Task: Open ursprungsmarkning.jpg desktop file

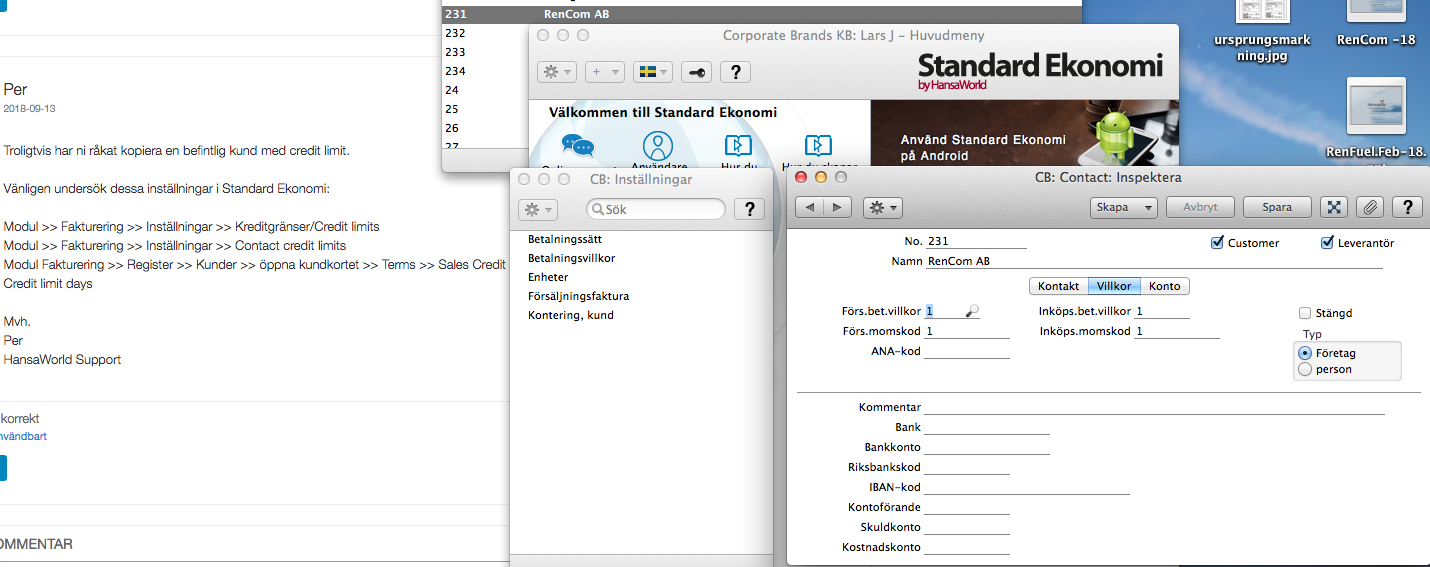Action: [x=1262, y=30]
